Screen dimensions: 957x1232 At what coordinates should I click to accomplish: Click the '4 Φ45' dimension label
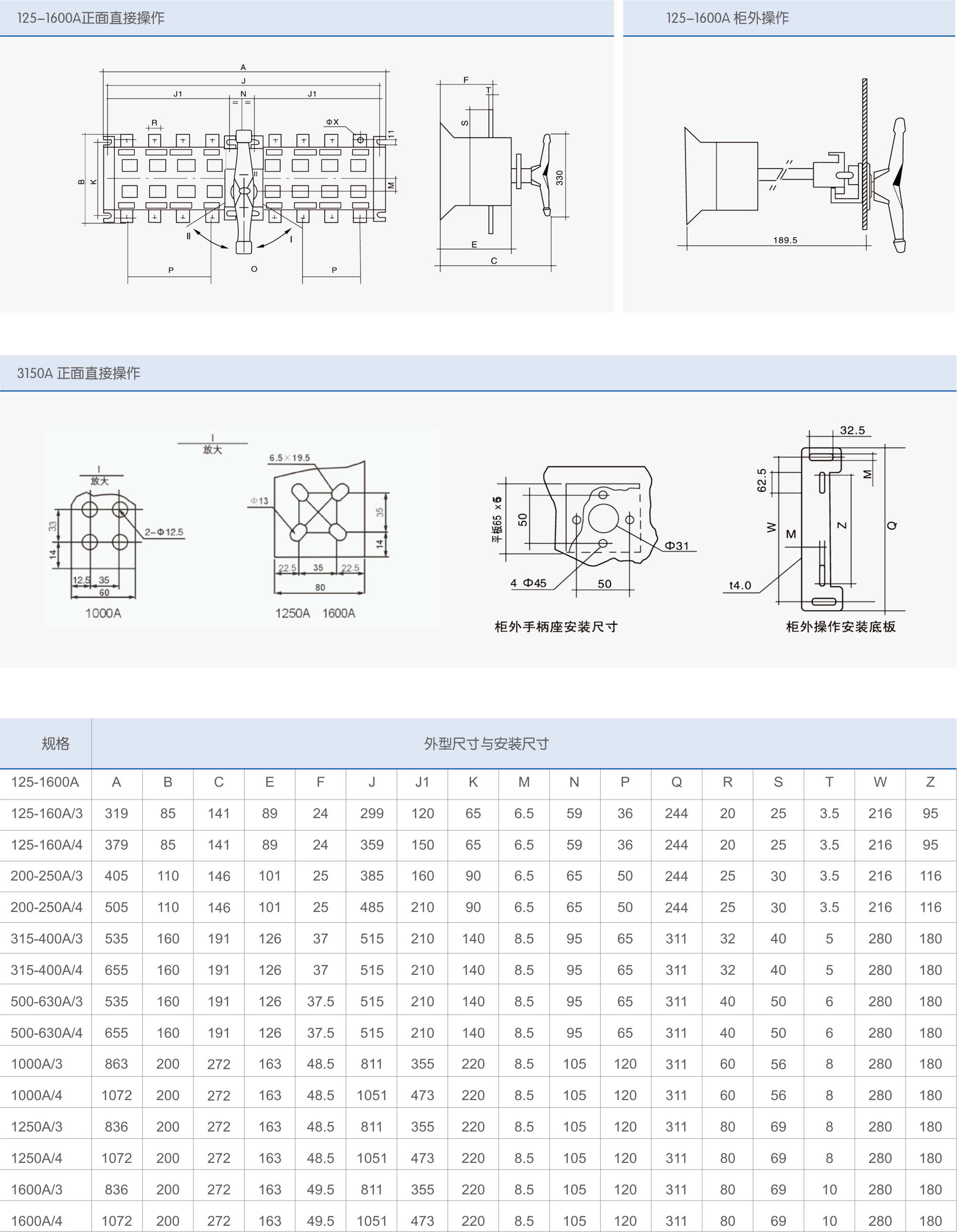coord(529,583)
